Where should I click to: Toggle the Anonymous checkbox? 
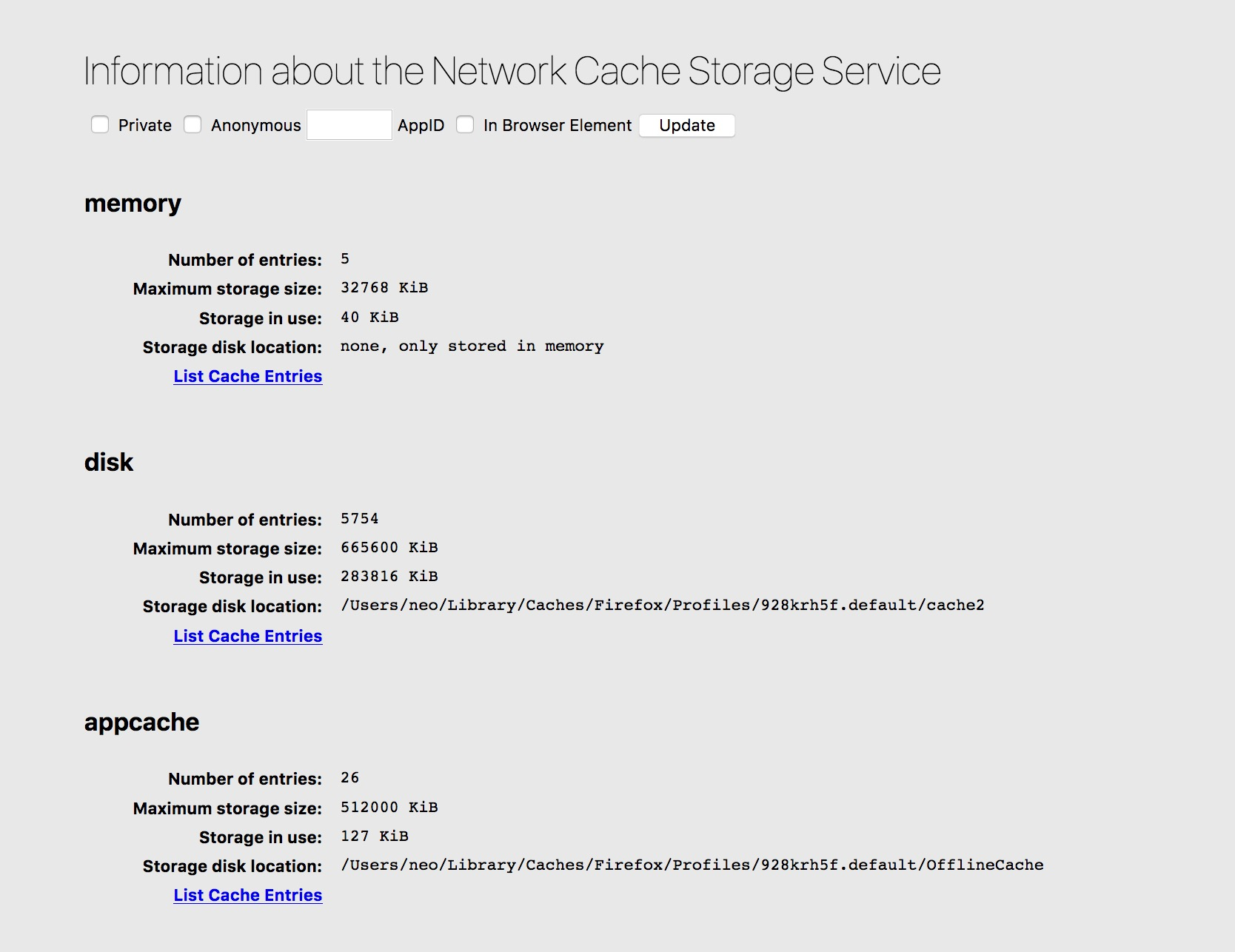(193, 124)
